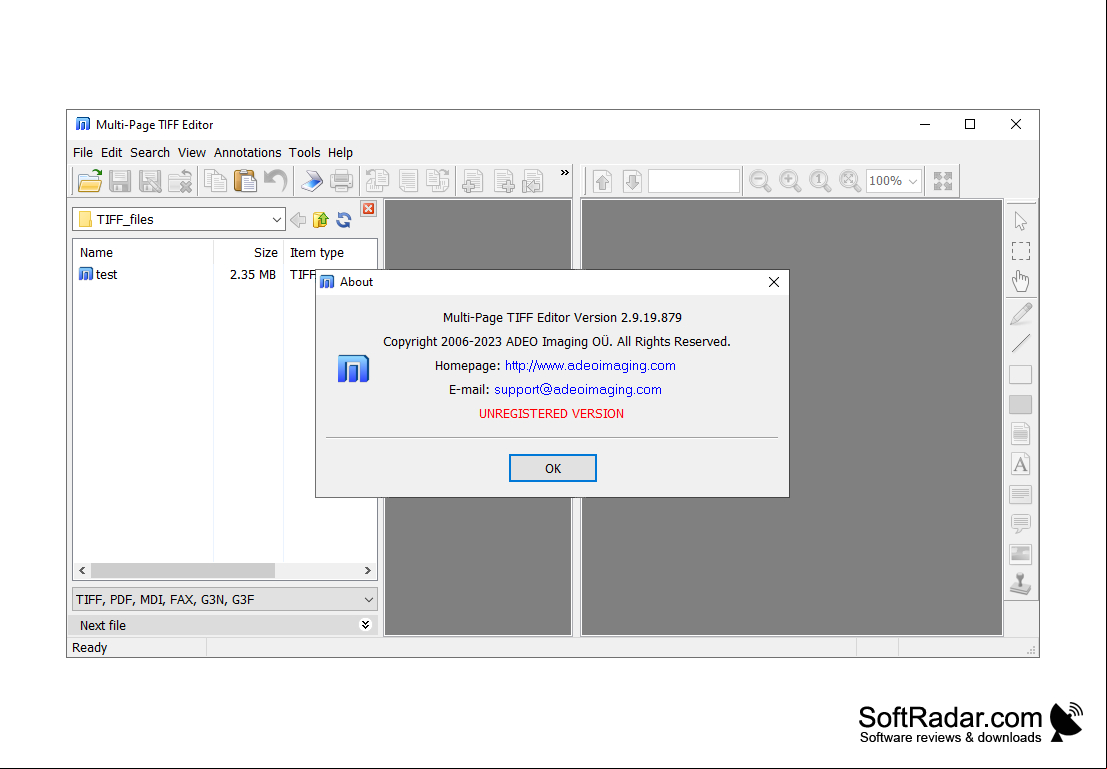Select the rubber Stamp annotation tool

(x=1021, y=584)
